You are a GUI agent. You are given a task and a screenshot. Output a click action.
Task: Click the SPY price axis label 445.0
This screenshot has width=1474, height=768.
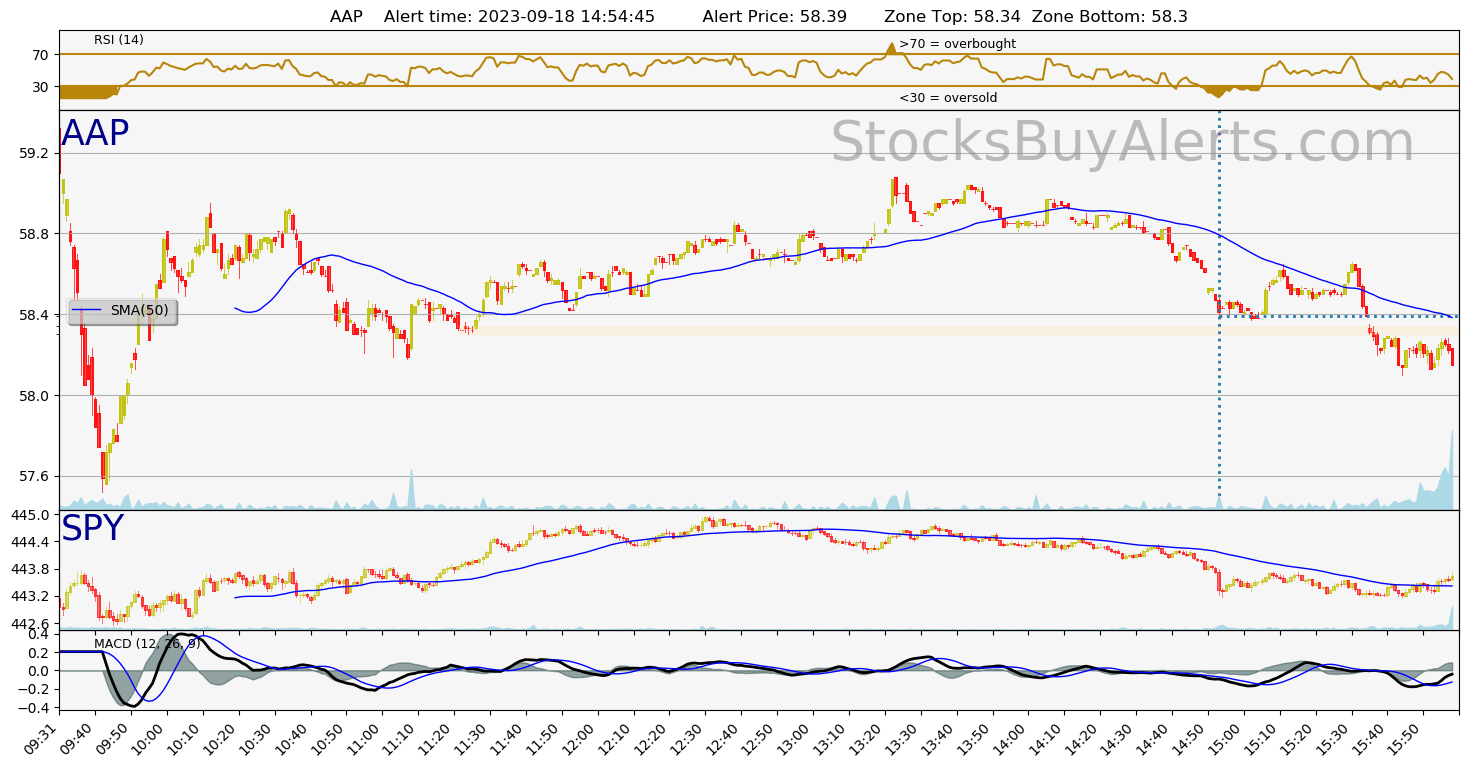pyautogui.click(x=29, y=515)
